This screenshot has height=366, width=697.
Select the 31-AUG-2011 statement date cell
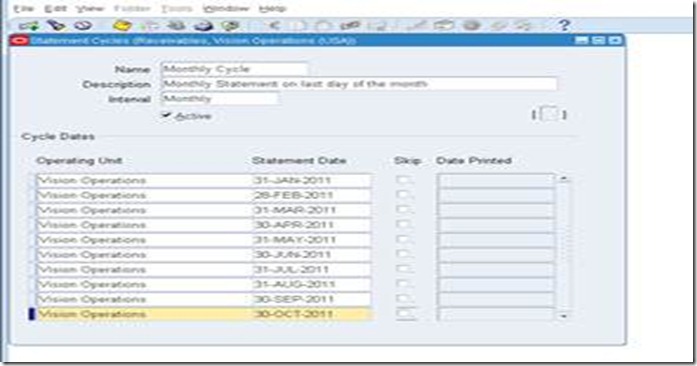click(x=311, y=284)
